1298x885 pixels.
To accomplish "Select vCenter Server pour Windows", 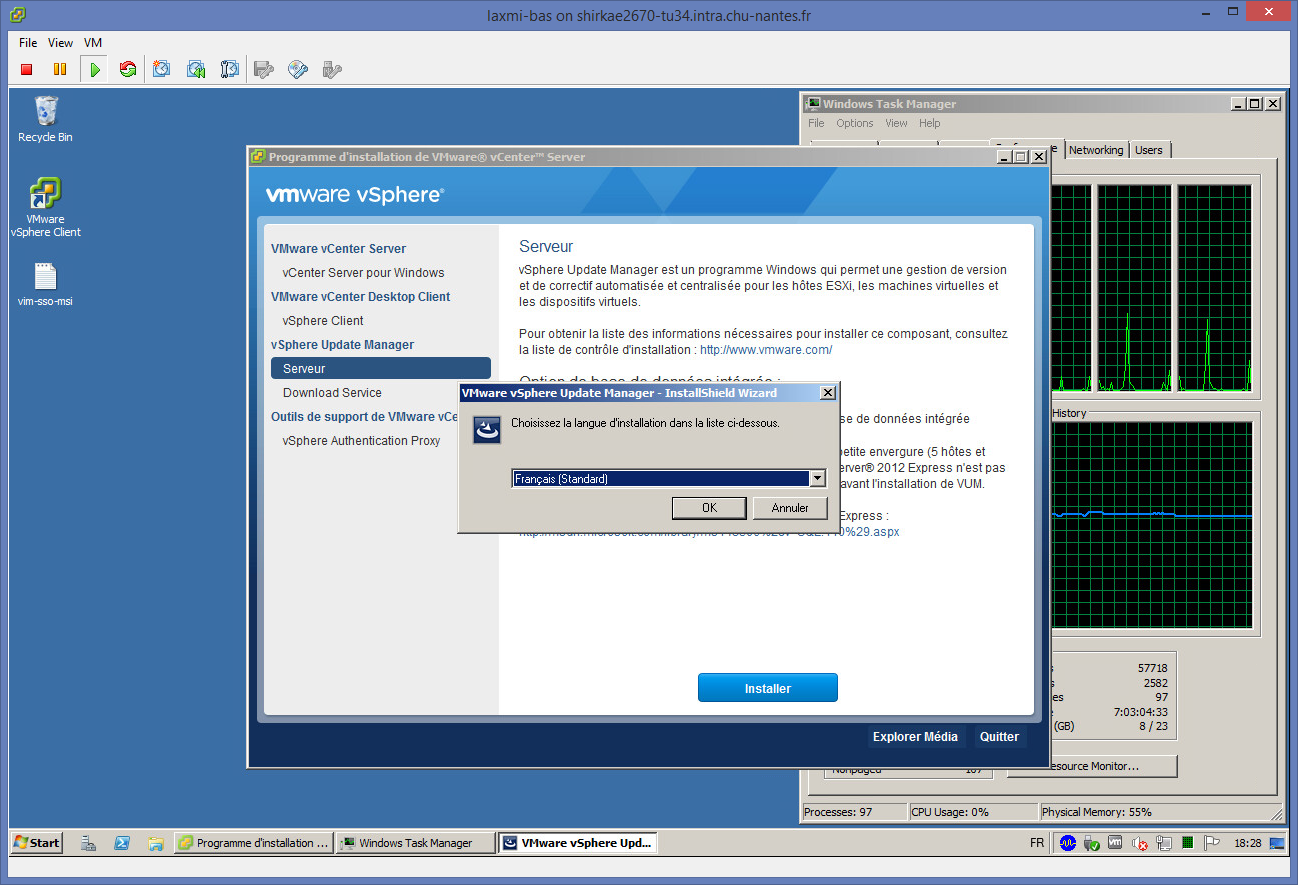I will (x=363, y=272).
